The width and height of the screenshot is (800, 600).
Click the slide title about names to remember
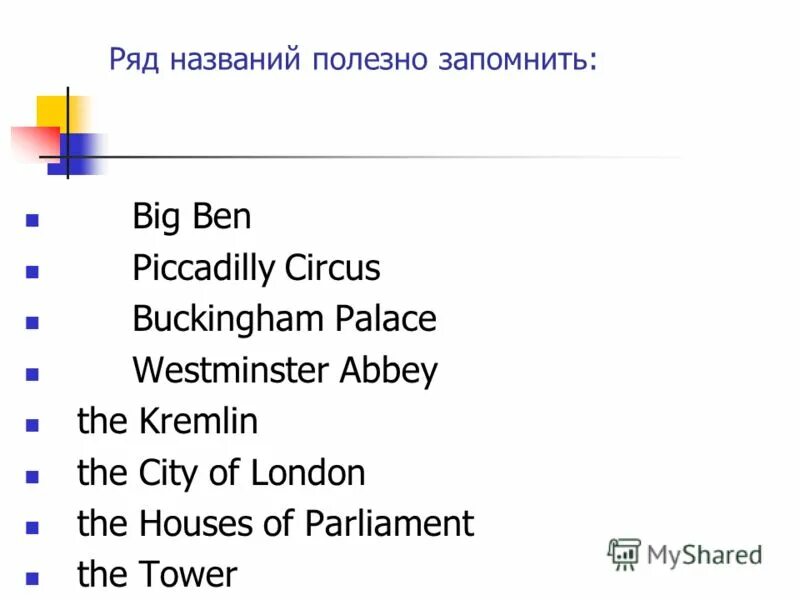tap(353, 60)
